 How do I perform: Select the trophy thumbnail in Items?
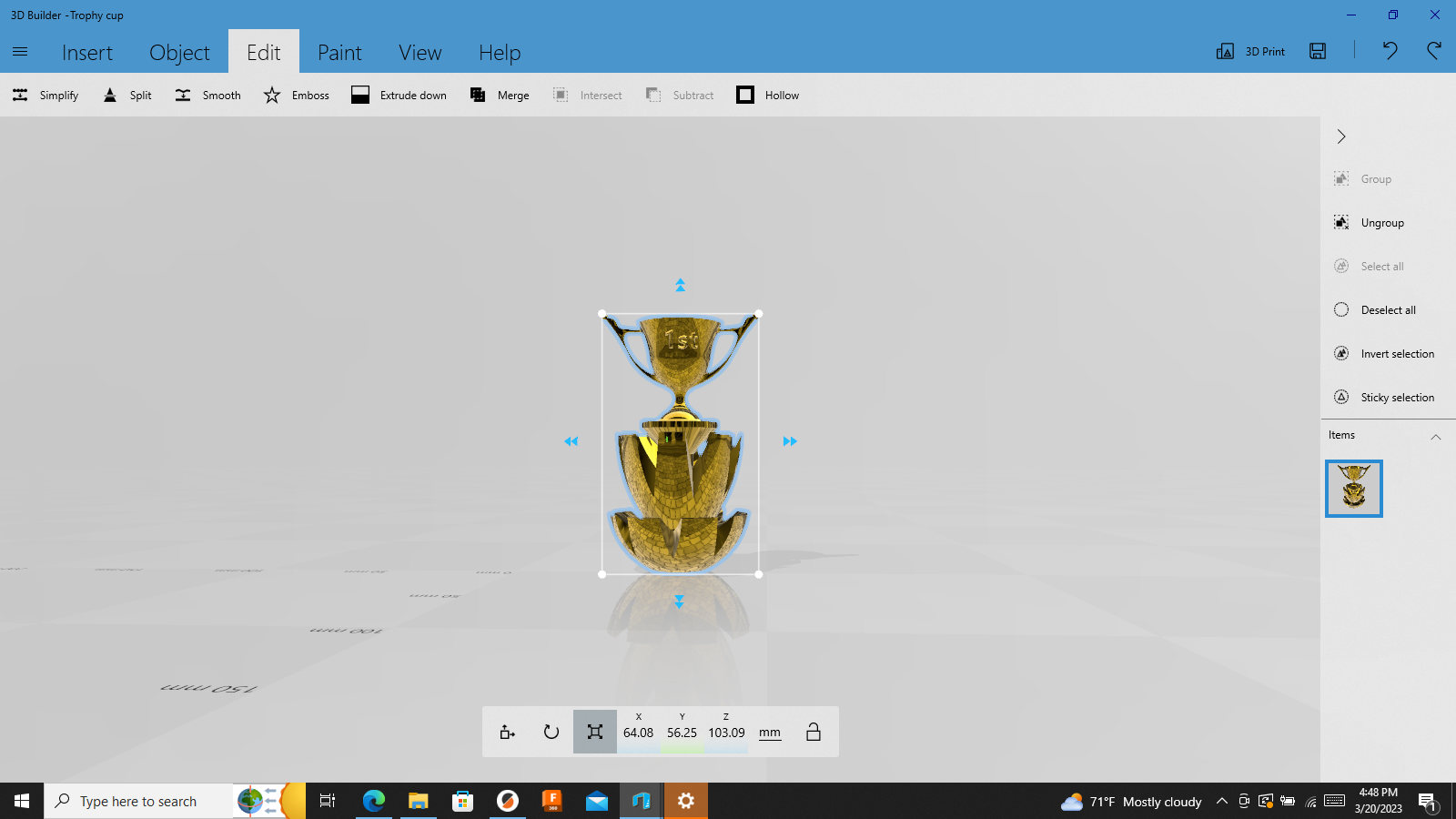click(x=1353, y=489)
